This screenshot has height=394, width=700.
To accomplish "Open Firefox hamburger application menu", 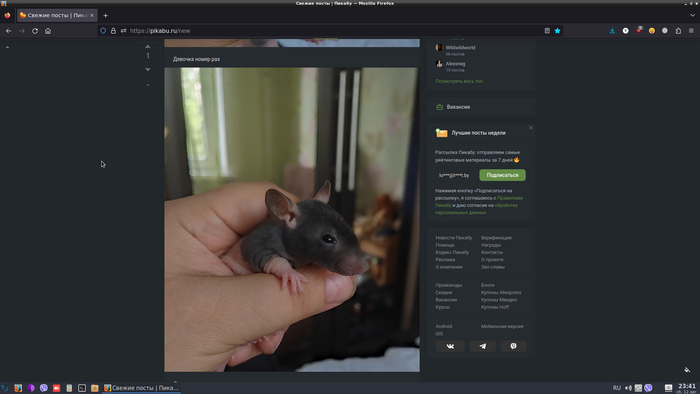I will pos(691,31).
